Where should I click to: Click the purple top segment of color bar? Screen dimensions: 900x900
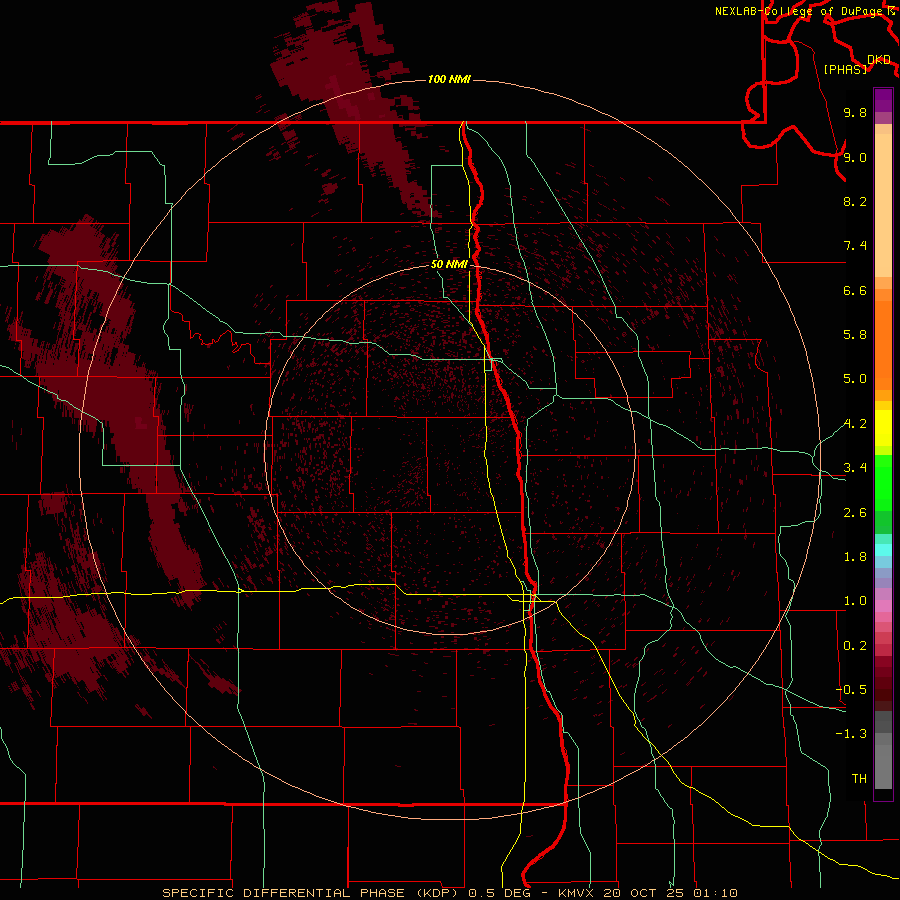(x=883, y=100)
